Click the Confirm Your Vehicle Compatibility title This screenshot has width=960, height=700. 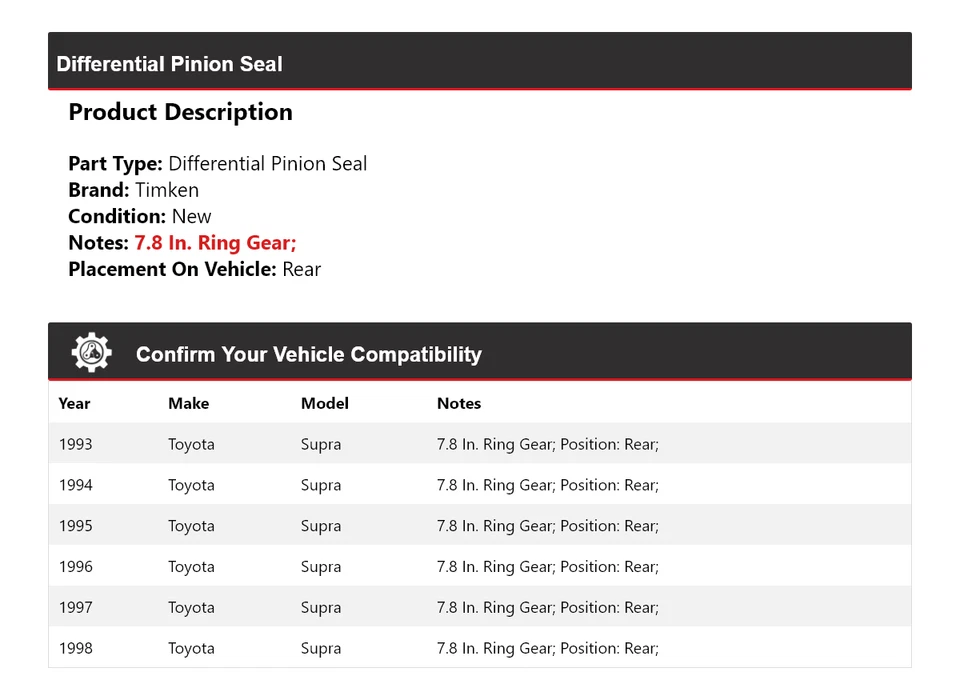(x=308, y=354)
